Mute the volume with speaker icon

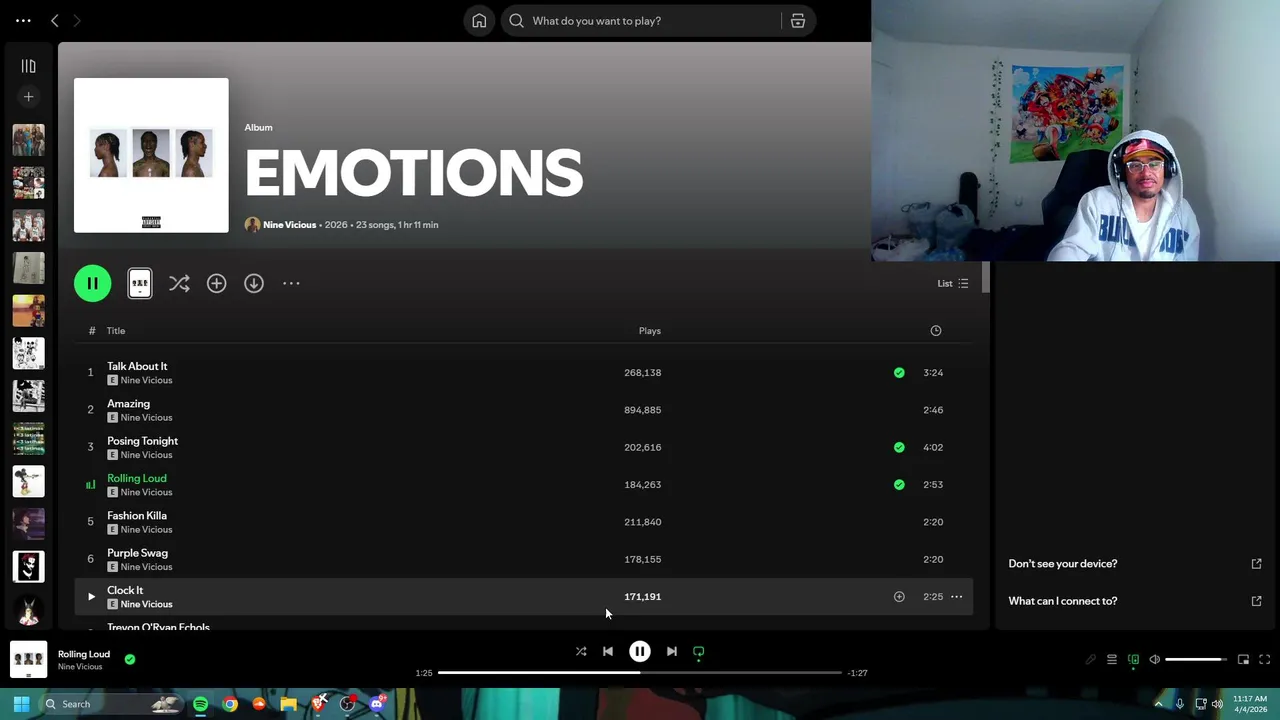(x=1155, y=660)
